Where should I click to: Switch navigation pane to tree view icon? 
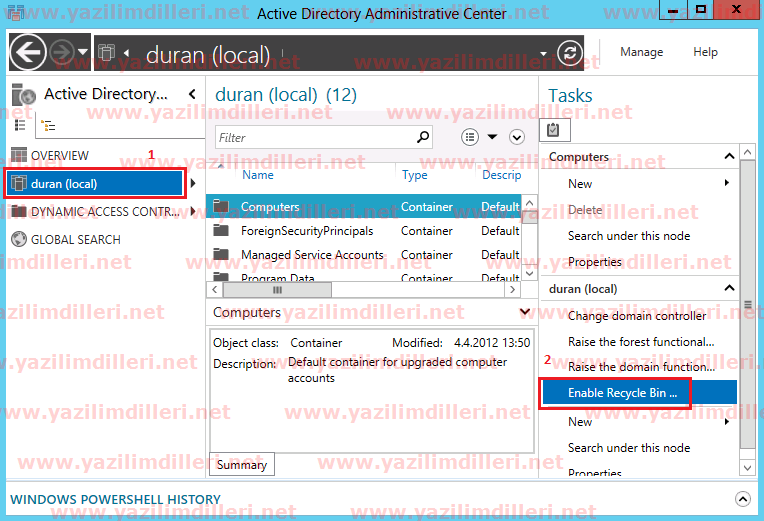point(47,126)
